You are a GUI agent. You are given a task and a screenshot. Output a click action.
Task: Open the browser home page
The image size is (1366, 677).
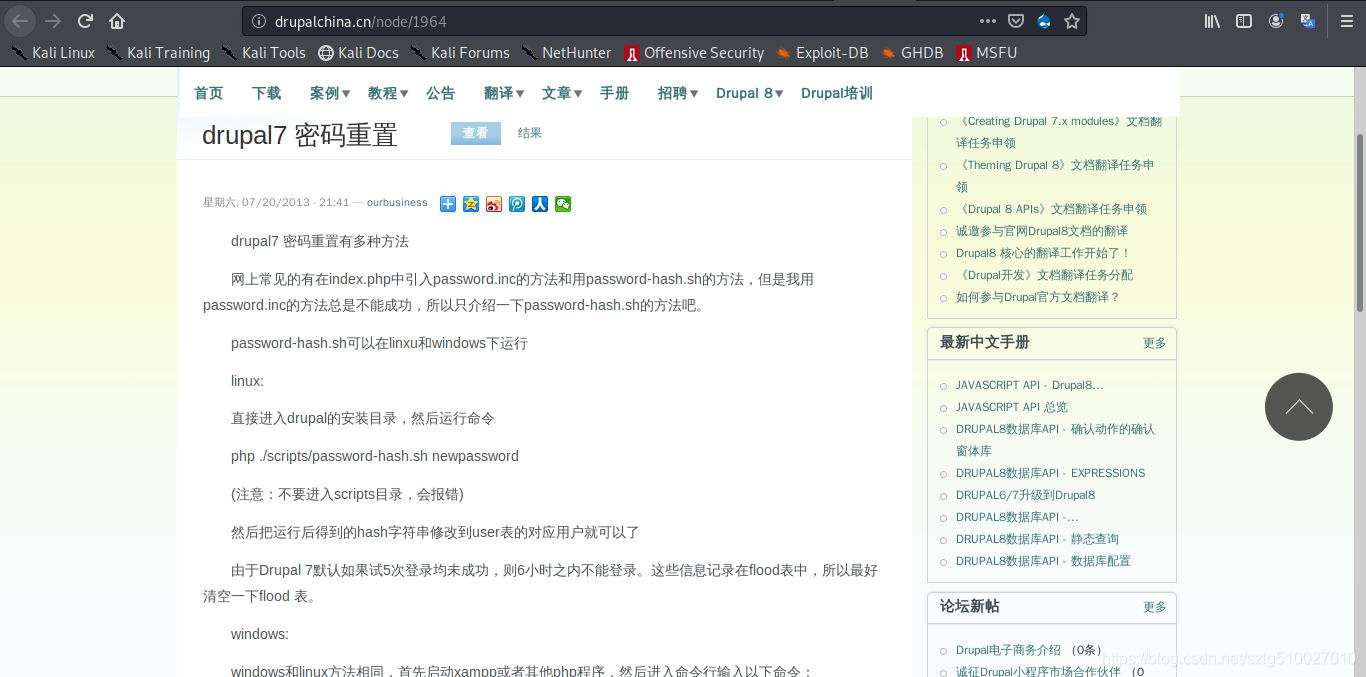(117, 21)
